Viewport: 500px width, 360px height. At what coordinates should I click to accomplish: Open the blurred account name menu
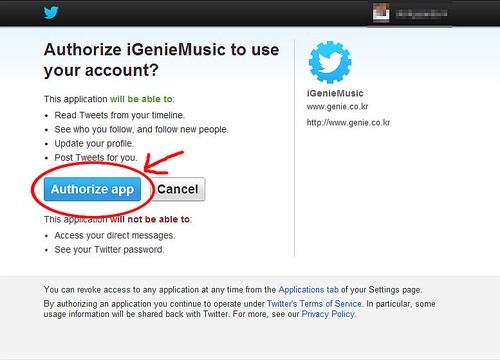pos(421,14)
